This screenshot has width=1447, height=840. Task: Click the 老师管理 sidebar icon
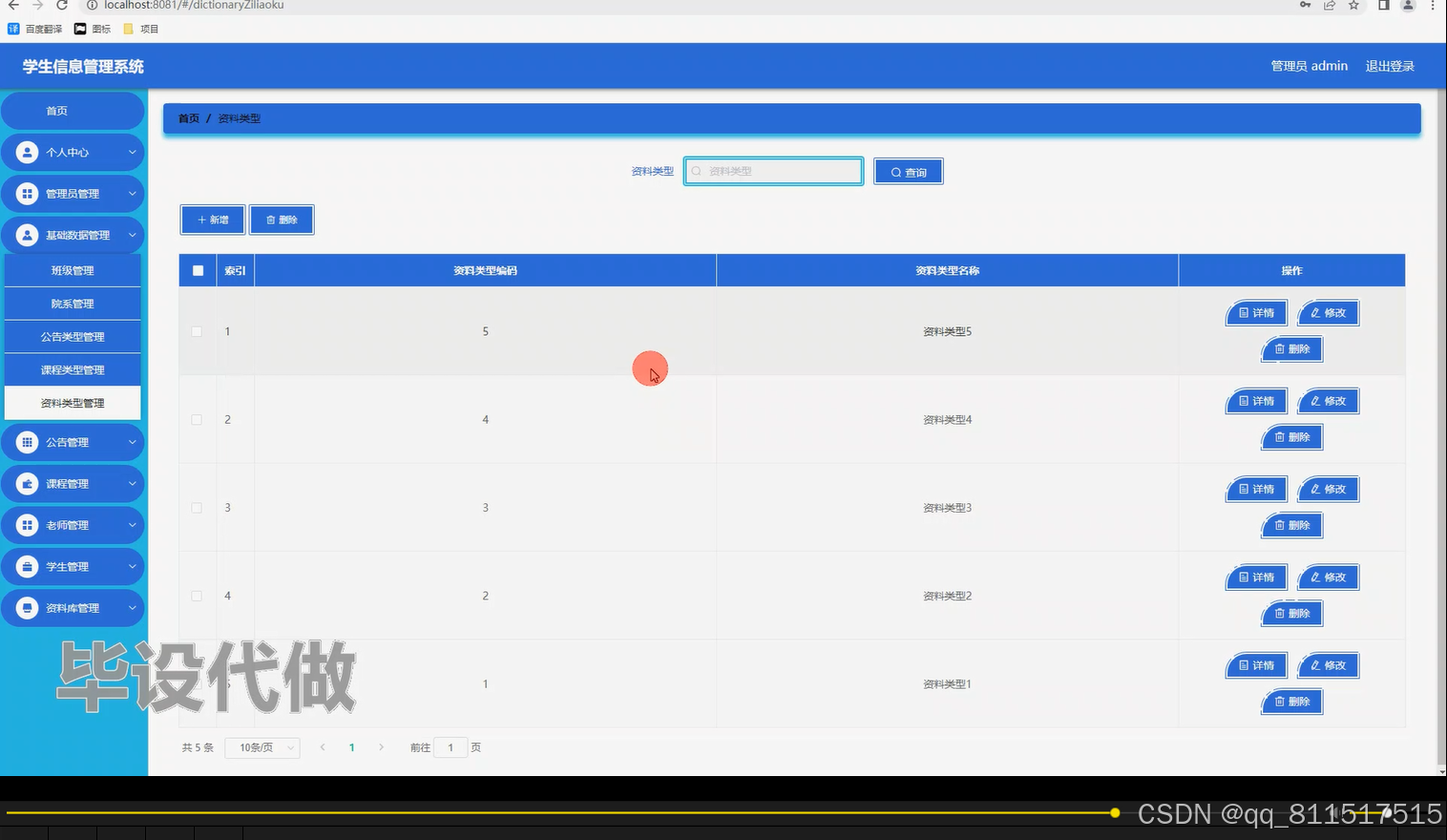(x=27, y=525)
